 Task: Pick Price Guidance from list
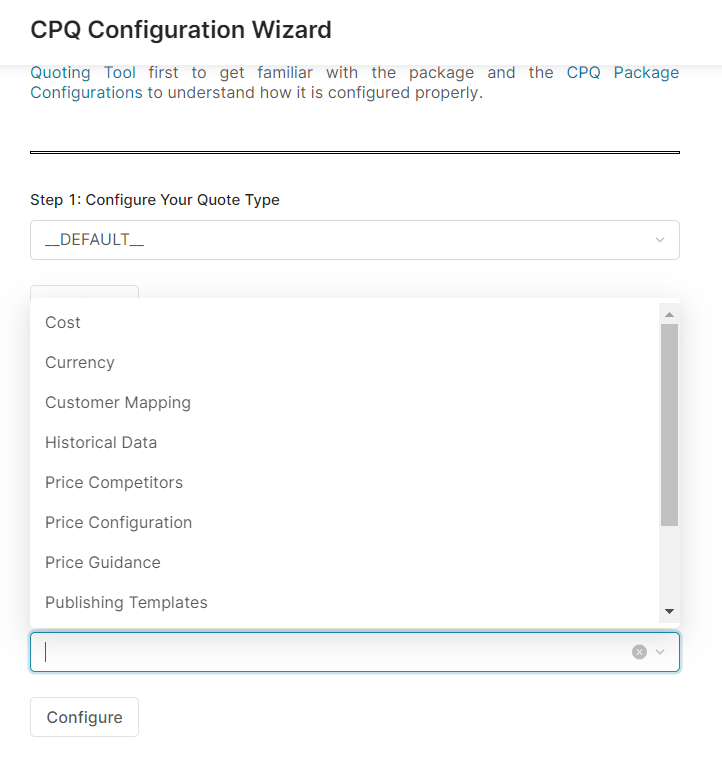pos(103,562)
